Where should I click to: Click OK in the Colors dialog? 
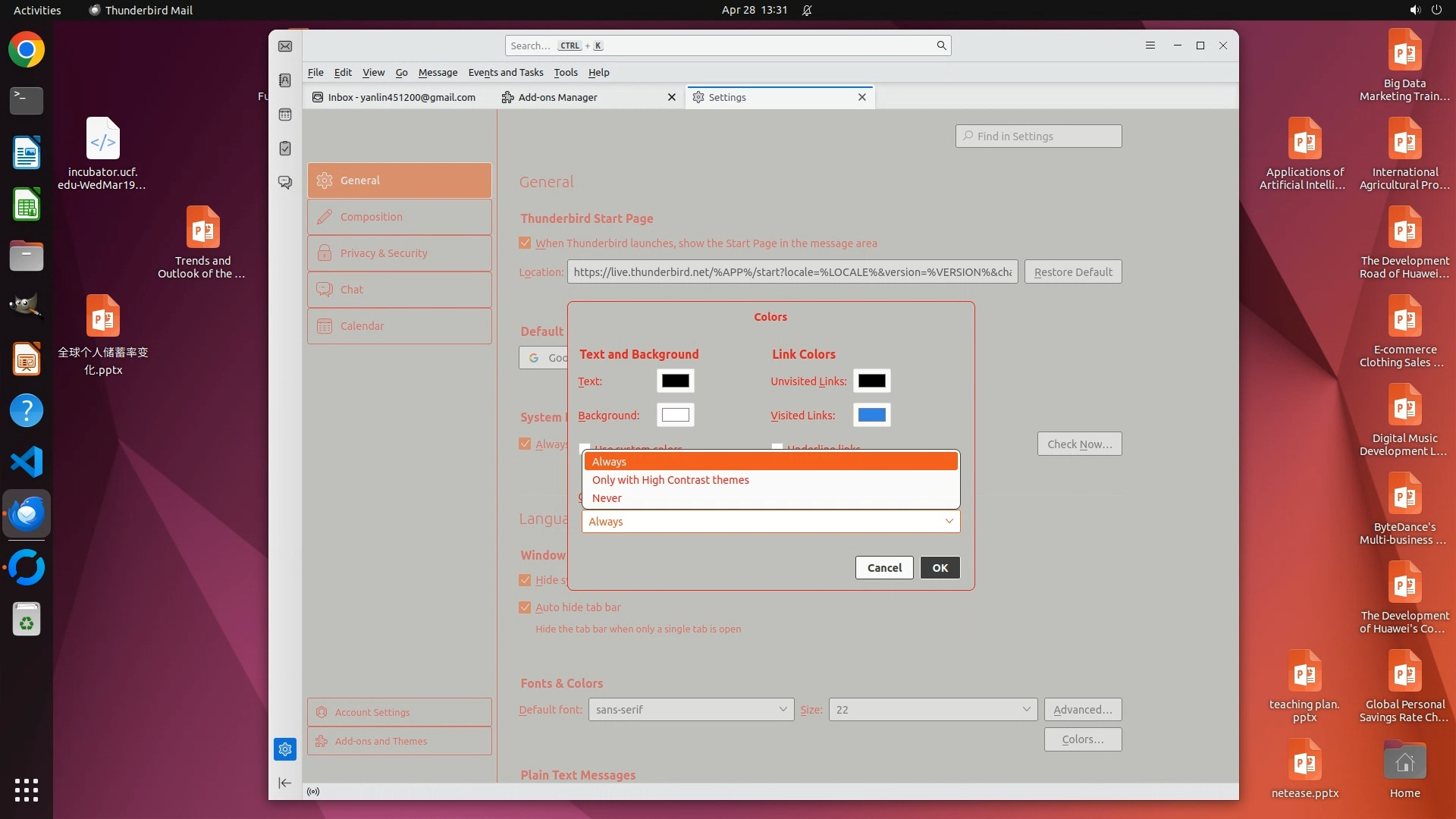(x=940, y=568)
